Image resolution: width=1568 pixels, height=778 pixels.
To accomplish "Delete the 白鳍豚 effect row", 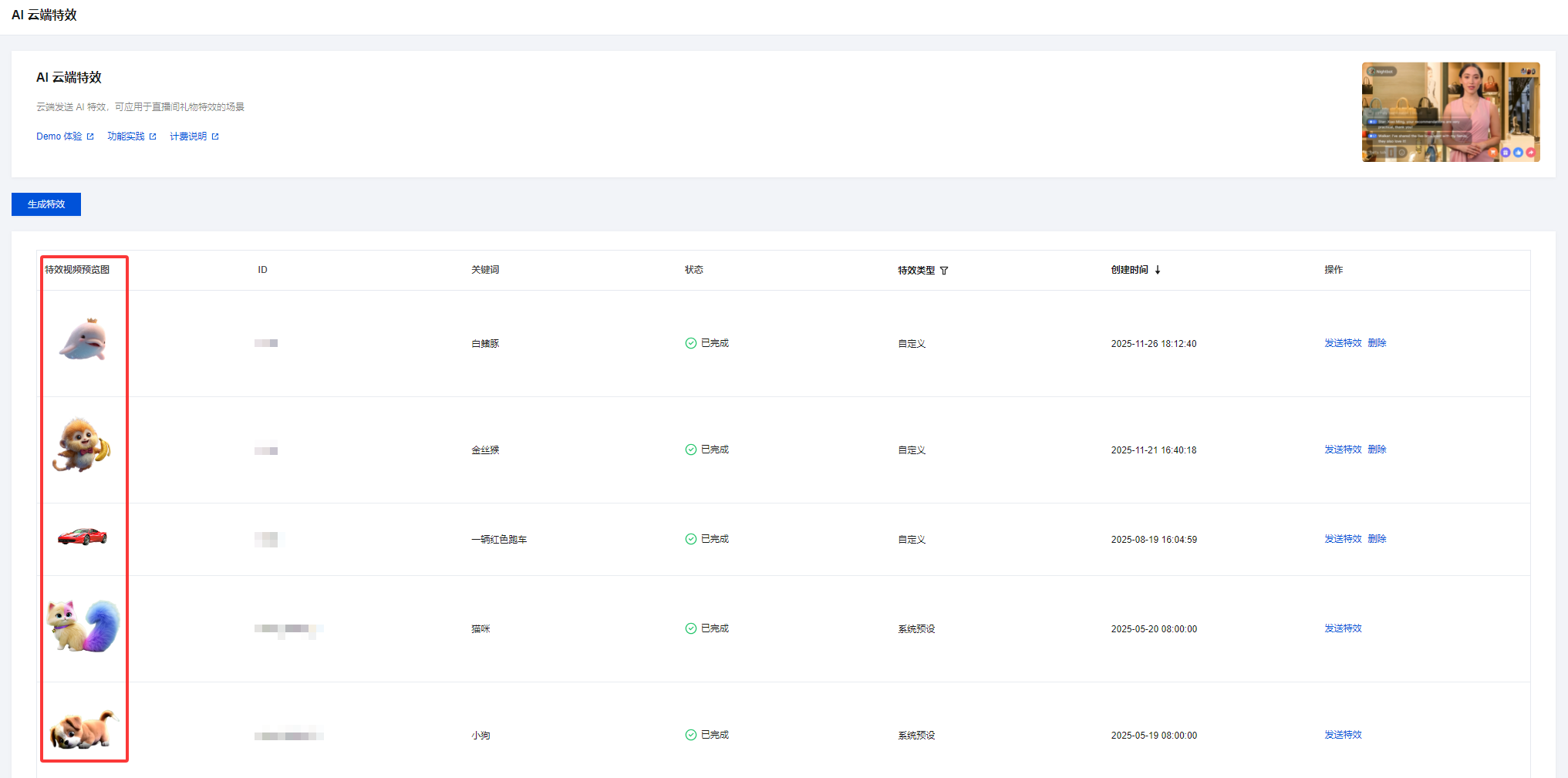I will [1377, 343].
